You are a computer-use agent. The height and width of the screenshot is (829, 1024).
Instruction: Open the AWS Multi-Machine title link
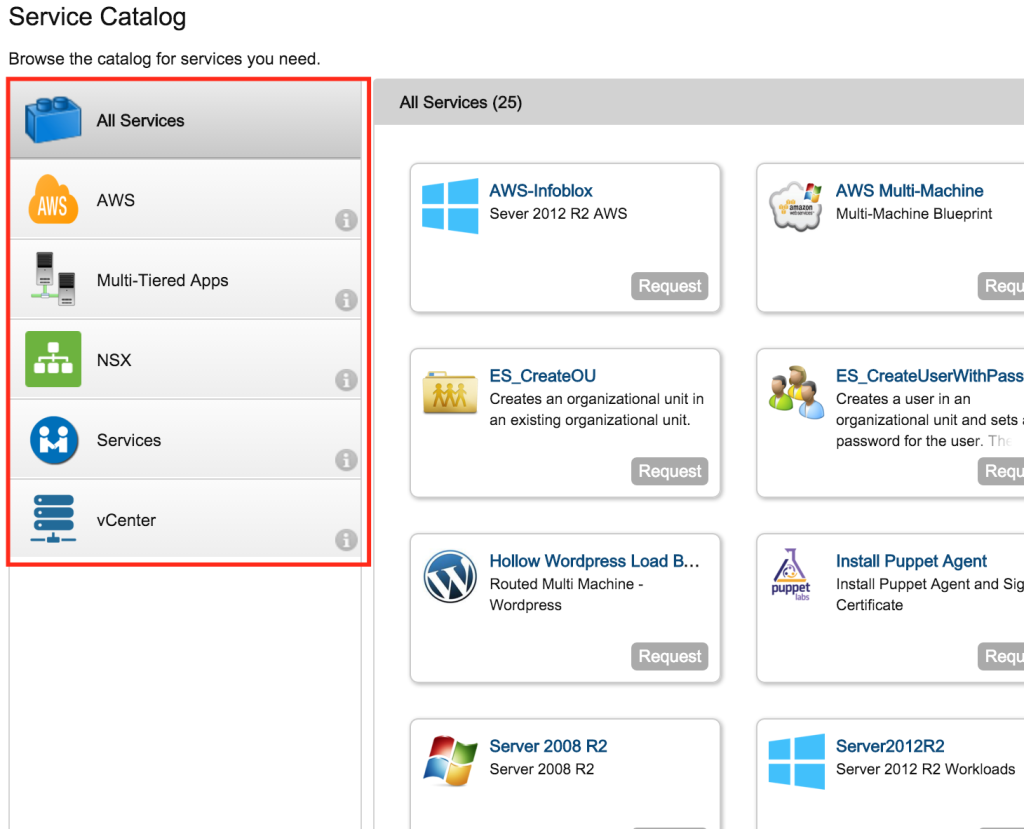pyautogui.click(x=909, y=191)
